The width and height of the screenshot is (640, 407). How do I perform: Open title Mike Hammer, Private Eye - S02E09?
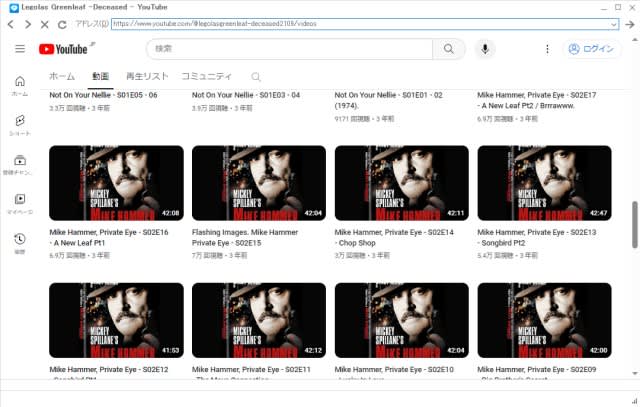coord(537,369)
